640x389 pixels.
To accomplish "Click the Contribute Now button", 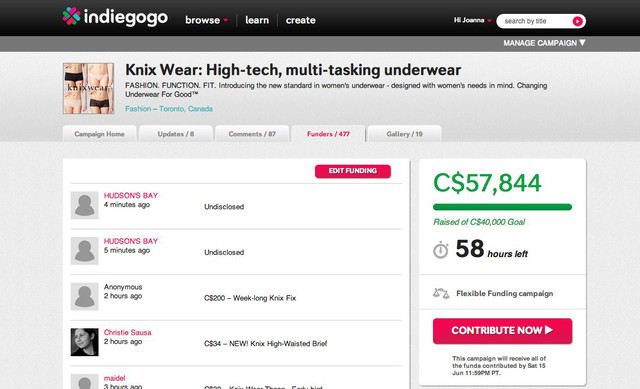I will tap(502, 331).
